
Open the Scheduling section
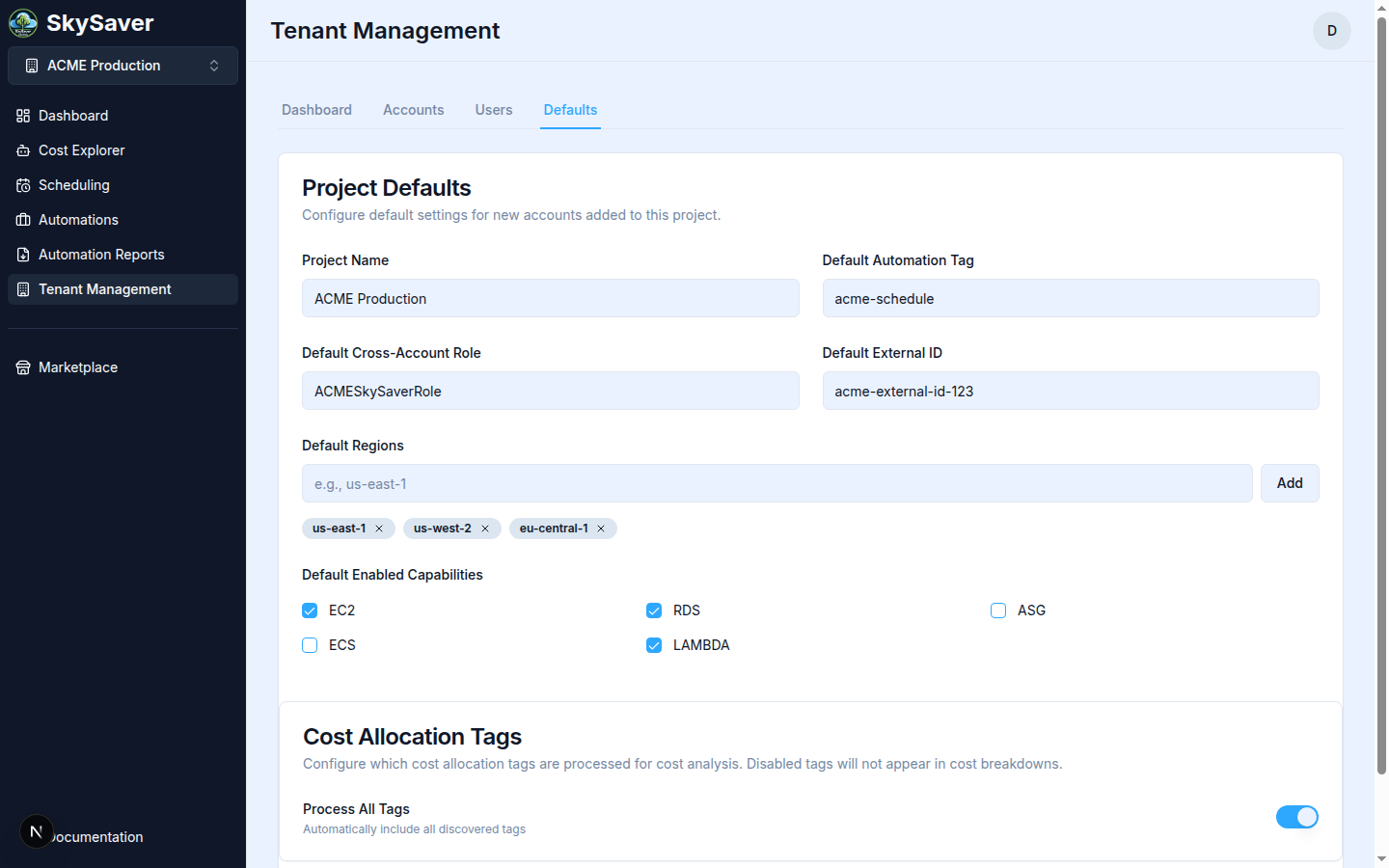[x=74, y=184]
